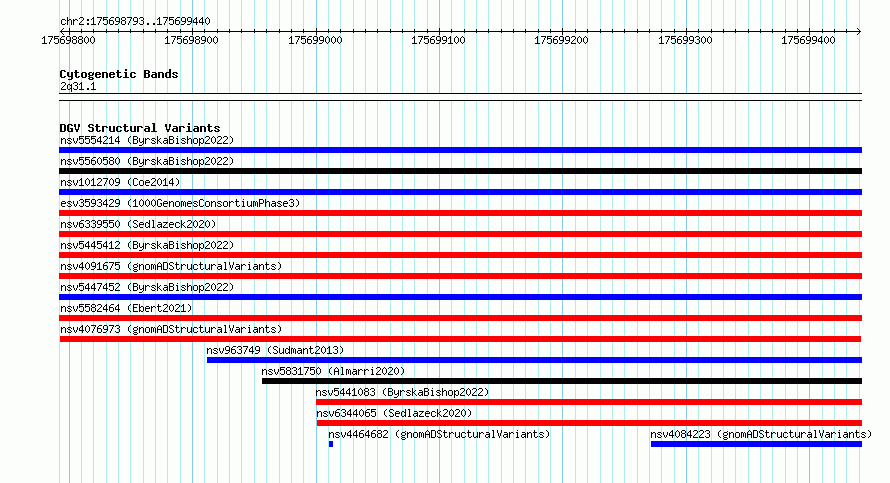Select the red bar under nsv5445412
Image resolution: width=890 pixels, height=483 pixels.
460,255
